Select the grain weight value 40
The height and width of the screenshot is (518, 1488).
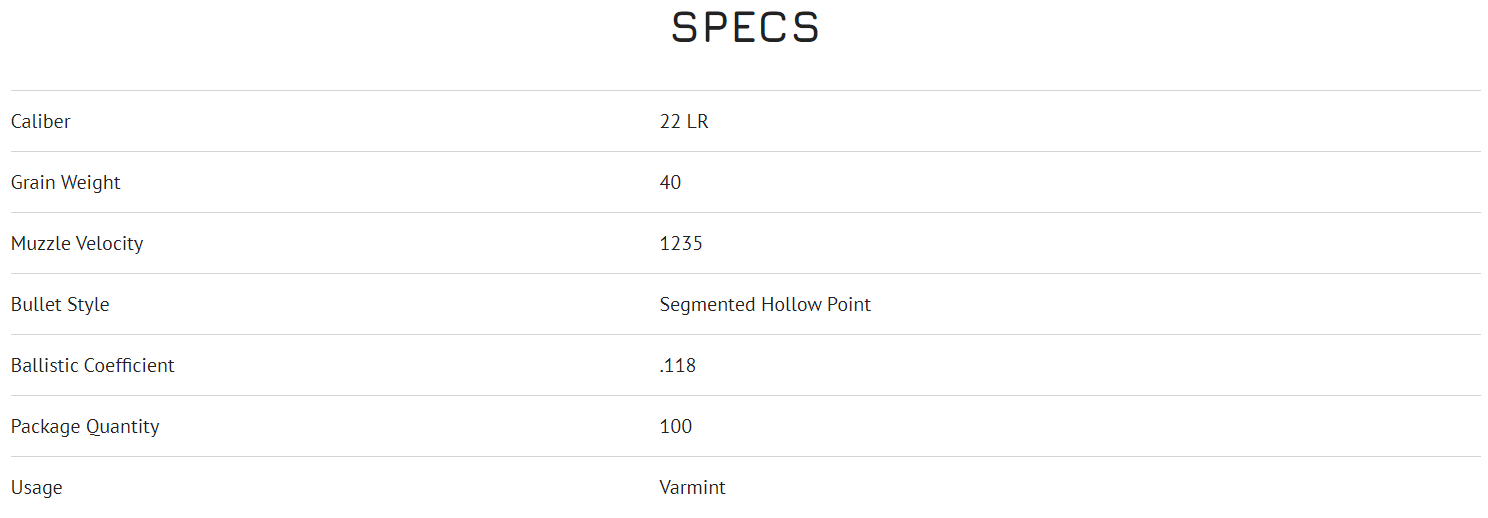coord(670,183)
